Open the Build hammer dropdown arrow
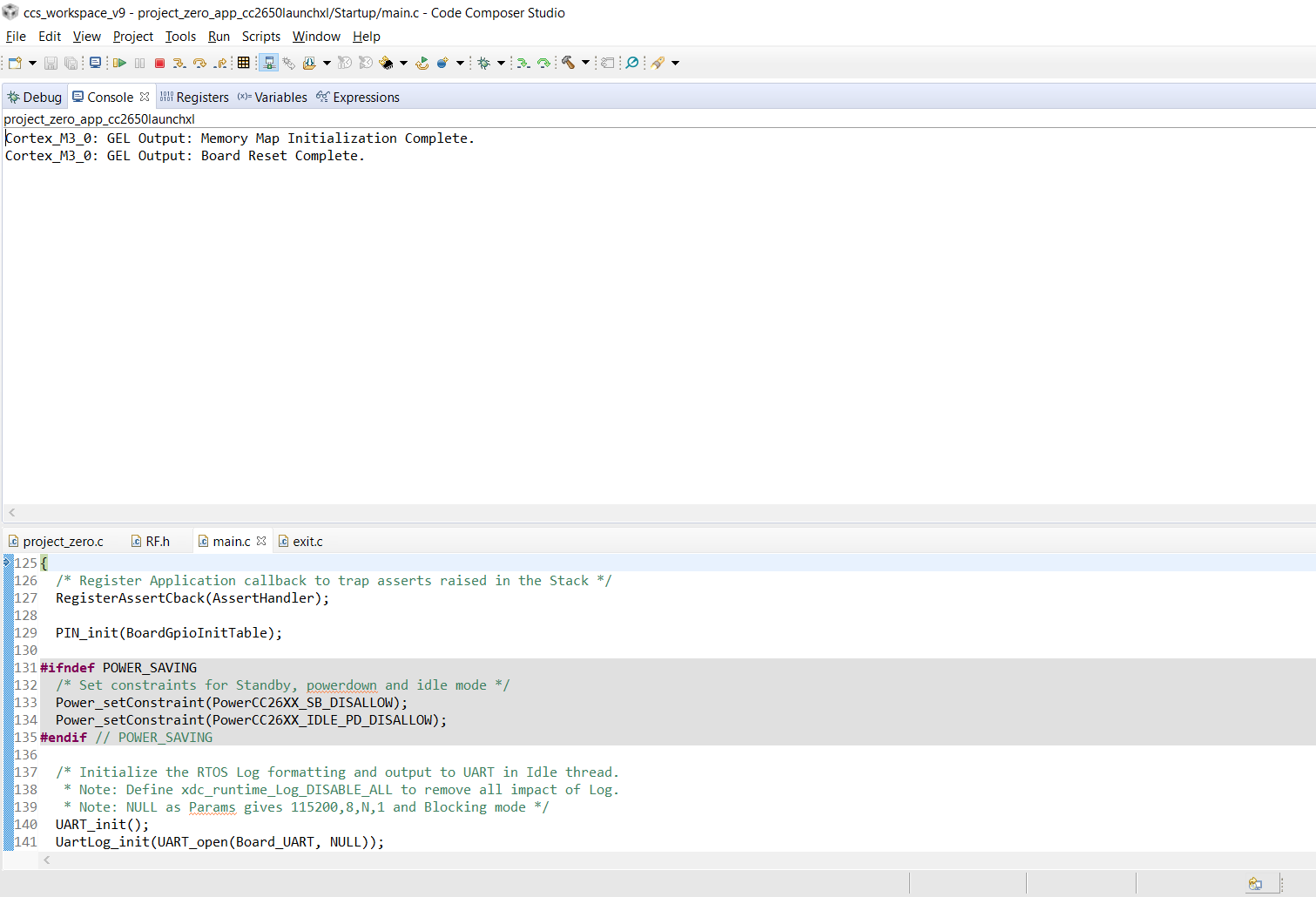The width and height of the screenshot is (1316, 897). [585, 63]
